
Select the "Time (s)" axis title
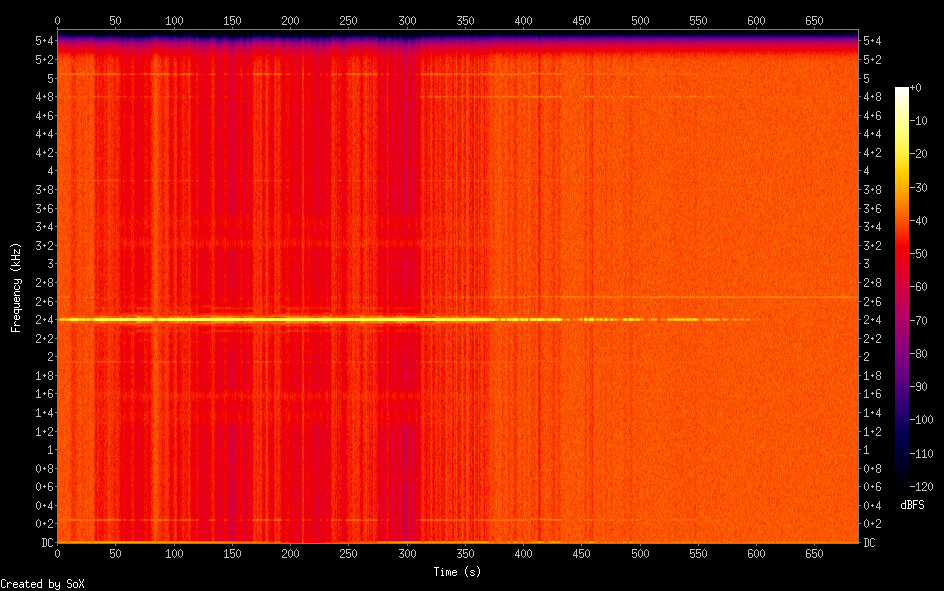458,572
